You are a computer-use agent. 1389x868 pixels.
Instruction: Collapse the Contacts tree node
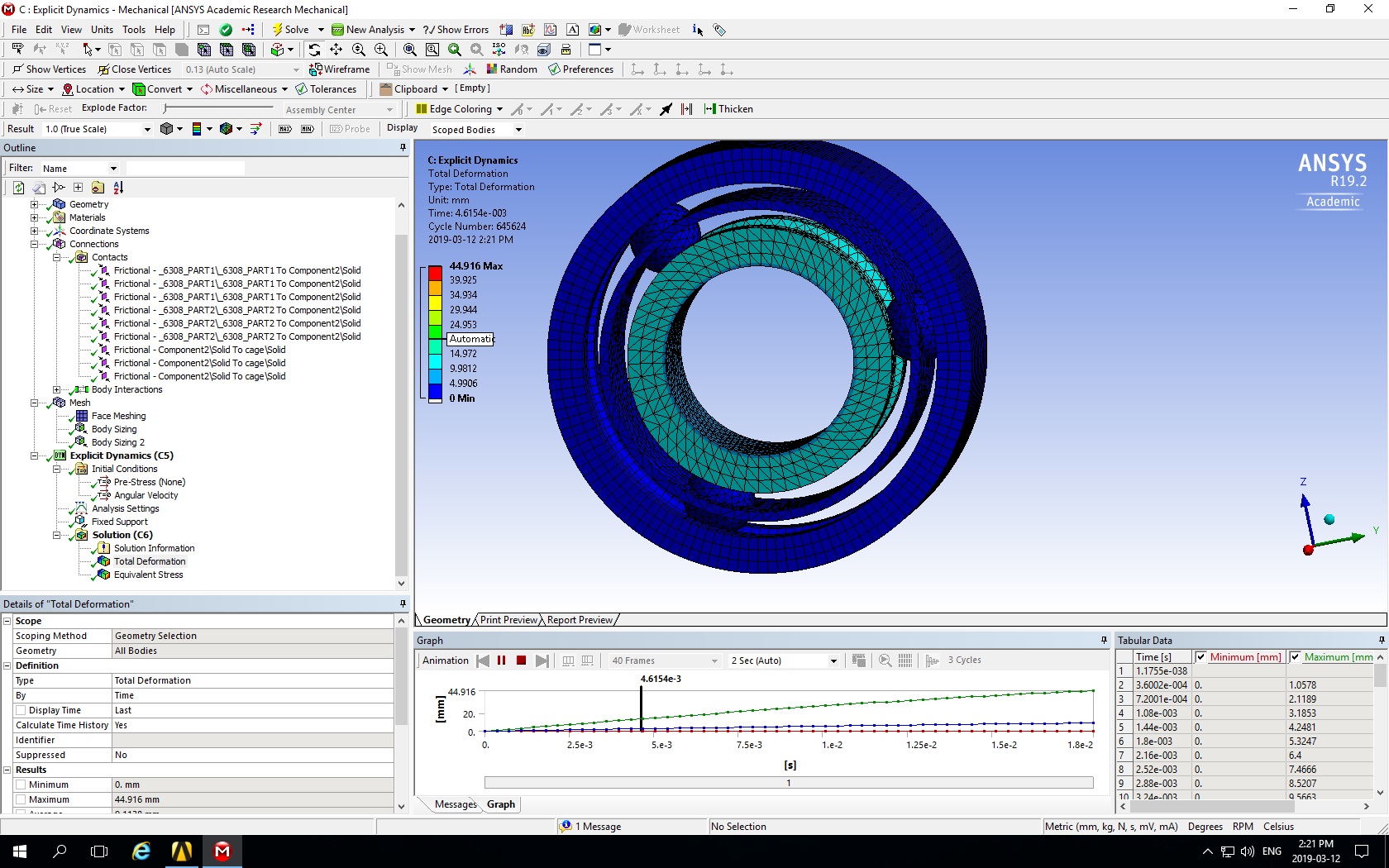(57, 257)
